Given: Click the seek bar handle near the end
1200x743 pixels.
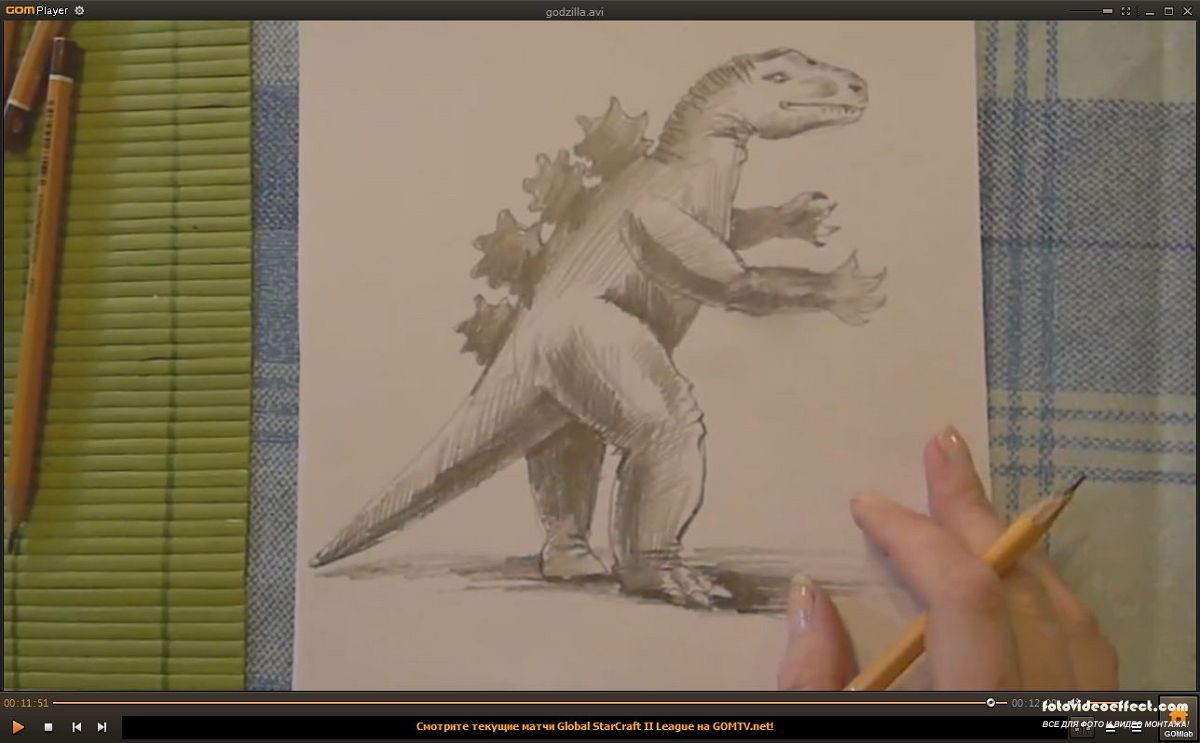Looking at the screenshot, I should click(x=990, y=702).
